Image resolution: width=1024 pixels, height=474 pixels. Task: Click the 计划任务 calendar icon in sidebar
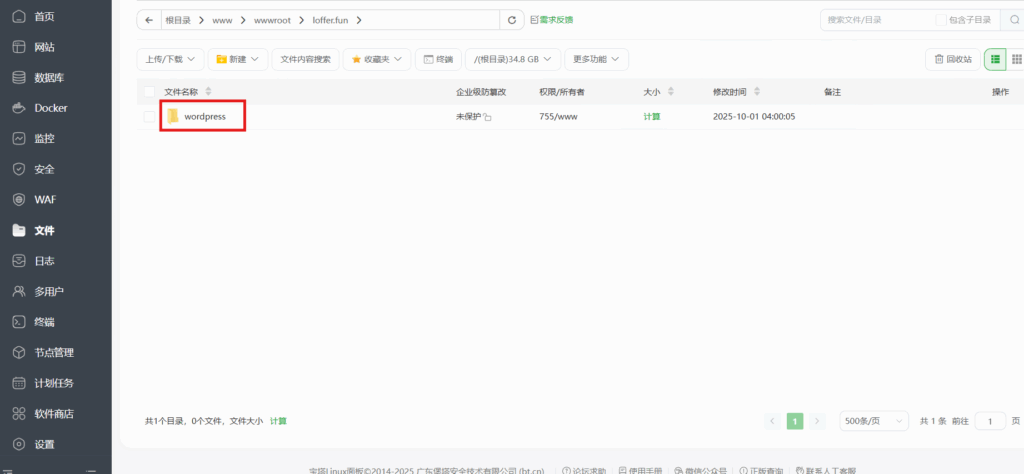(20, 383)
